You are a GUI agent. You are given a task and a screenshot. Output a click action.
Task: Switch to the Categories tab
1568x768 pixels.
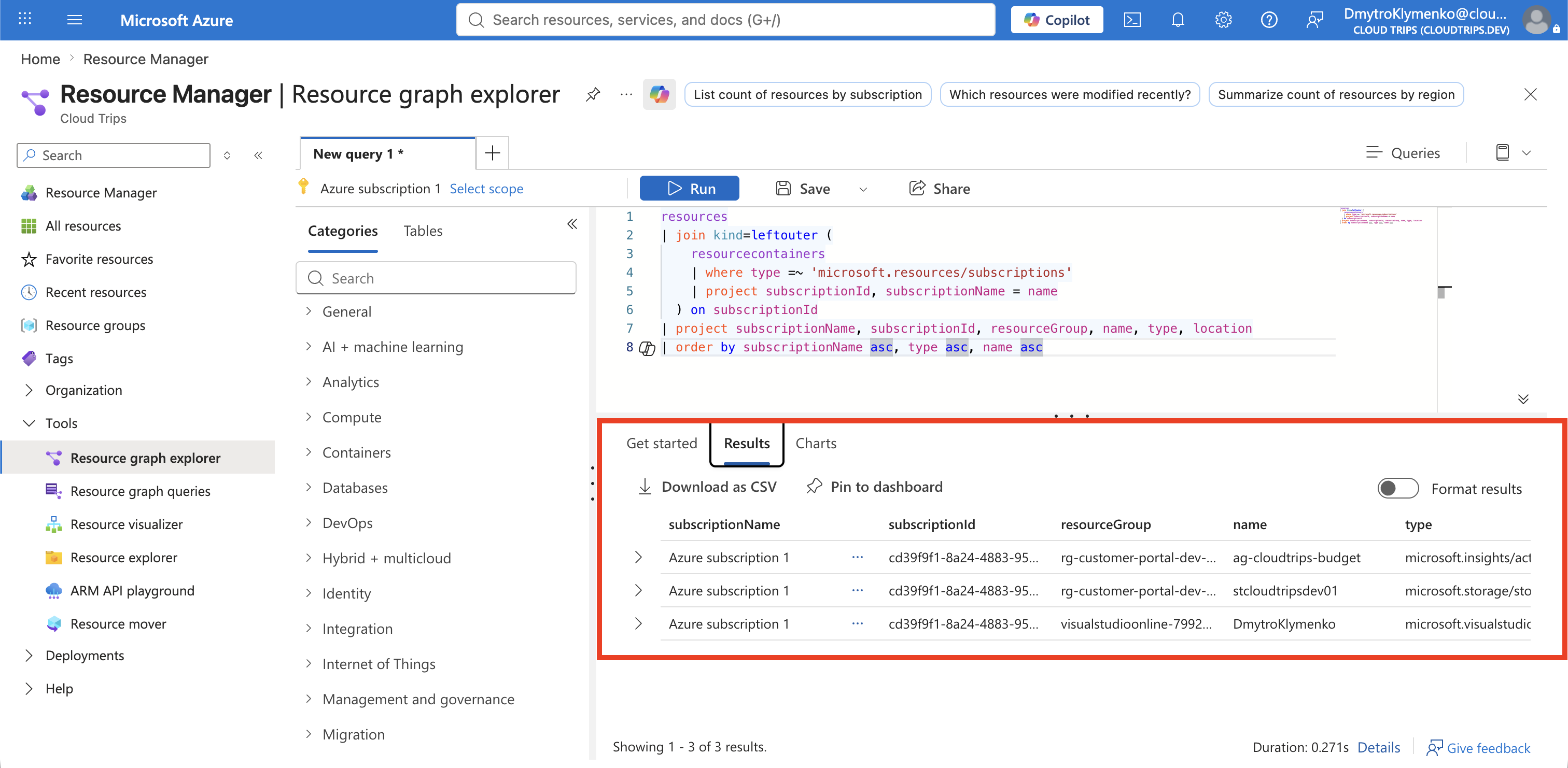(x=343, y=231)
